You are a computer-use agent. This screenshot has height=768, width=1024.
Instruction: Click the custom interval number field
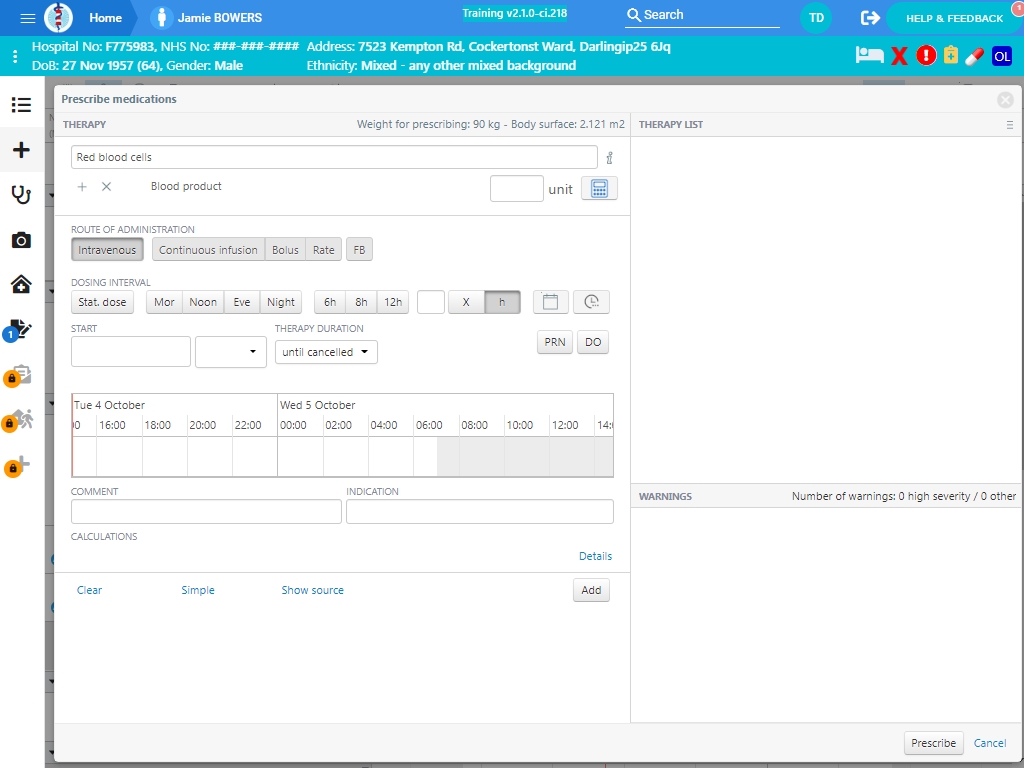[x=431, y=302]
